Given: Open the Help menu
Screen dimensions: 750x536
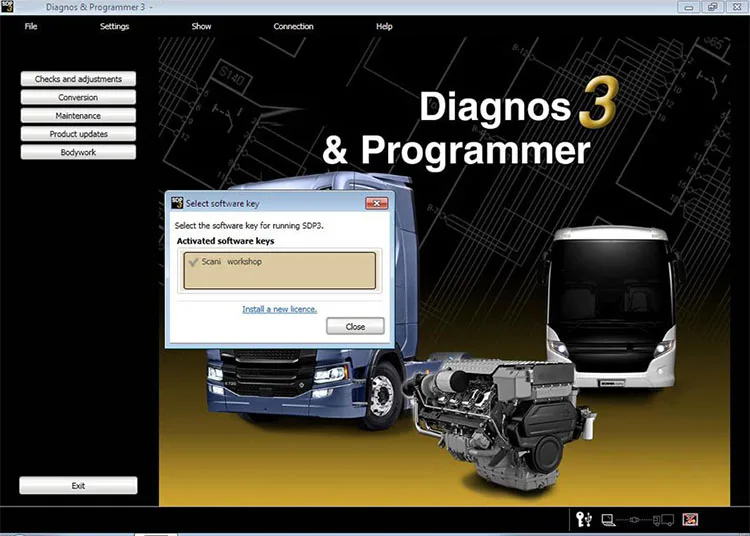Looking at the screenshot, I should click(x=384, y=26).
